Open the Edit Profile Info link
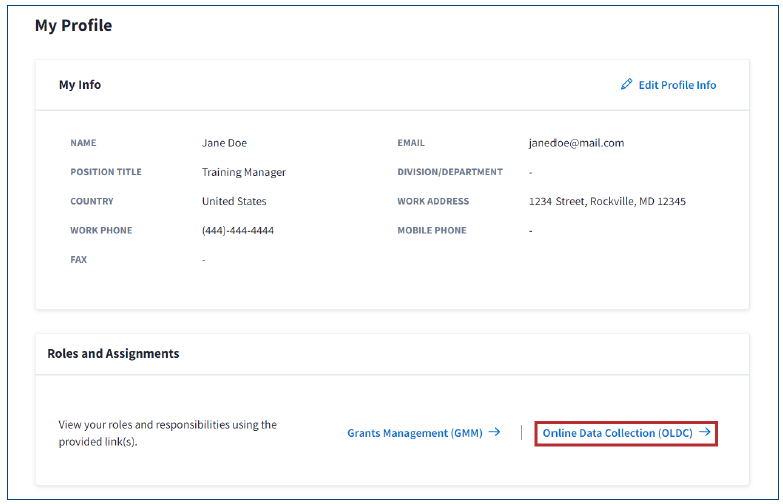This screenshot has height=504, width=783. click(677, 85)
